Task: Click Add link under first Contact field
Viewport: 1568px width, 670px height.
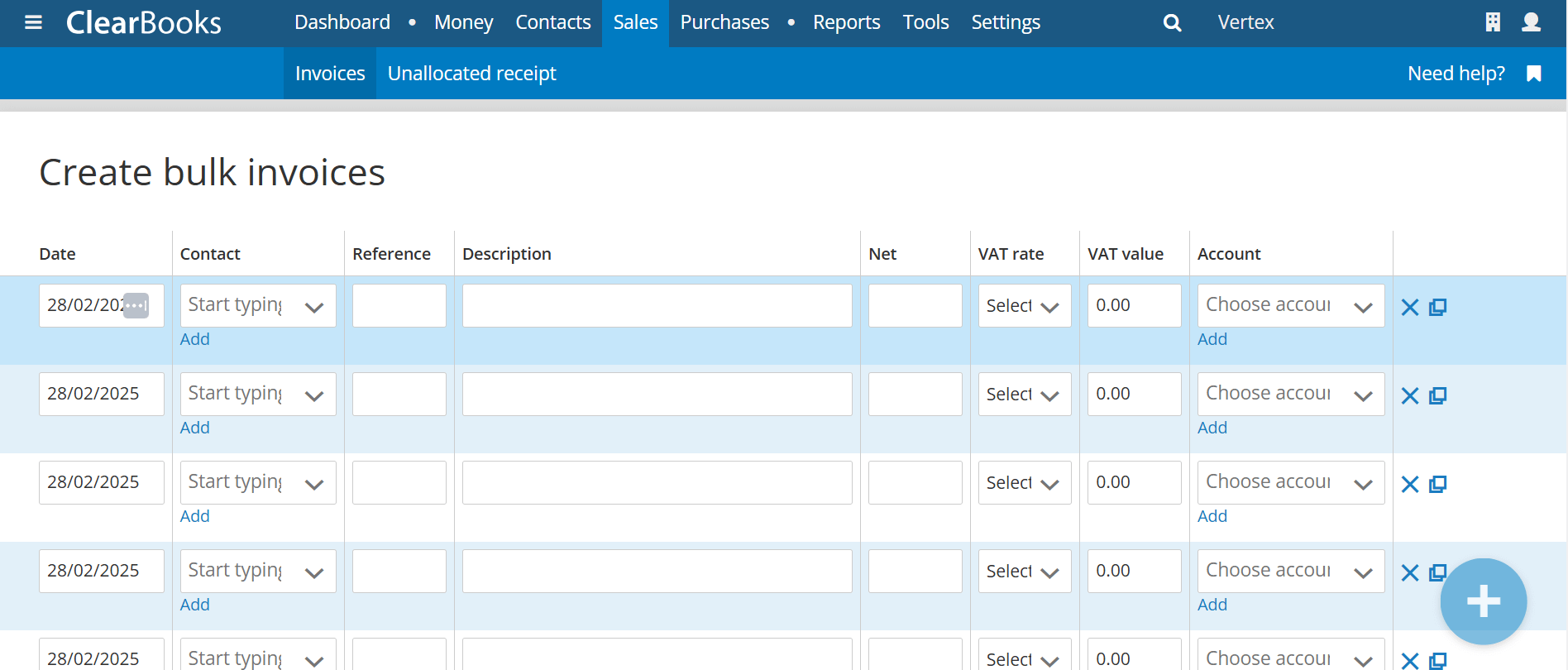Action: [195, 339]
